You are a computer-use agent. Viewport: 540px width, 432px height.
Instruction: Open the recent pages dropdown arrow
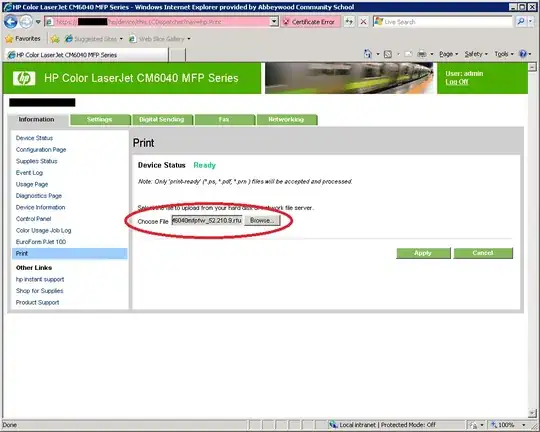38,22
